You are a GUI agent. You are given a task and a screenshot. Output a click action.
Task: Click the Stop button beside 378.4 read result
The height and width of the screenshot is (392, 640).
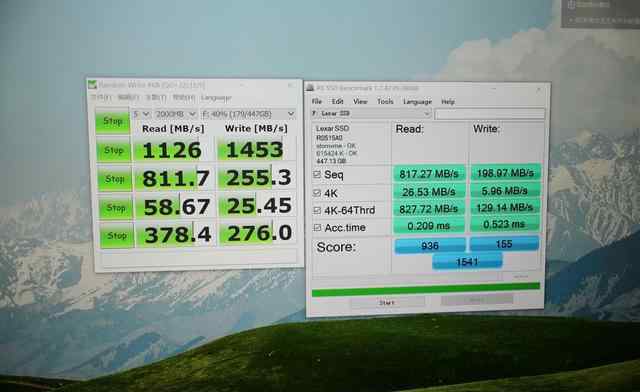click(117, 236)
